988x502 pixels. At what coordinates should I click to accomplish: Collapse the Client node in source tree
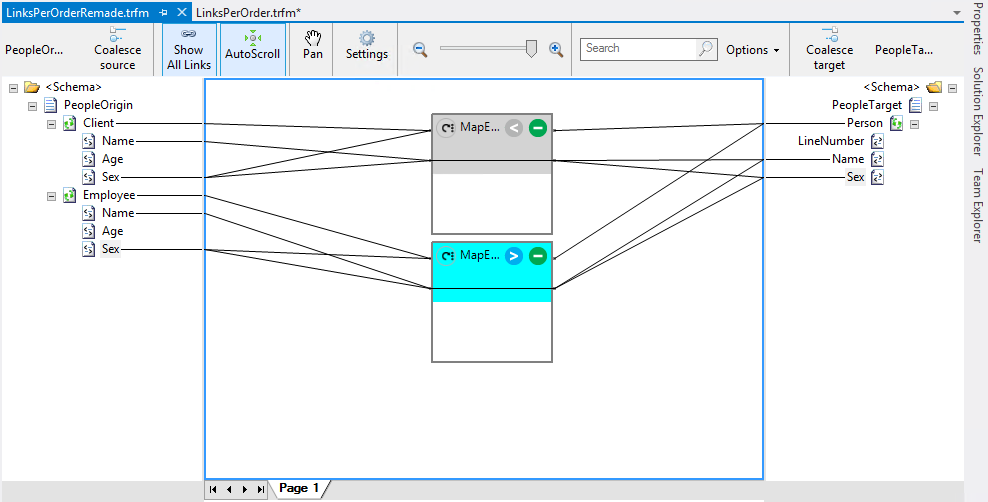coord(52,123)
